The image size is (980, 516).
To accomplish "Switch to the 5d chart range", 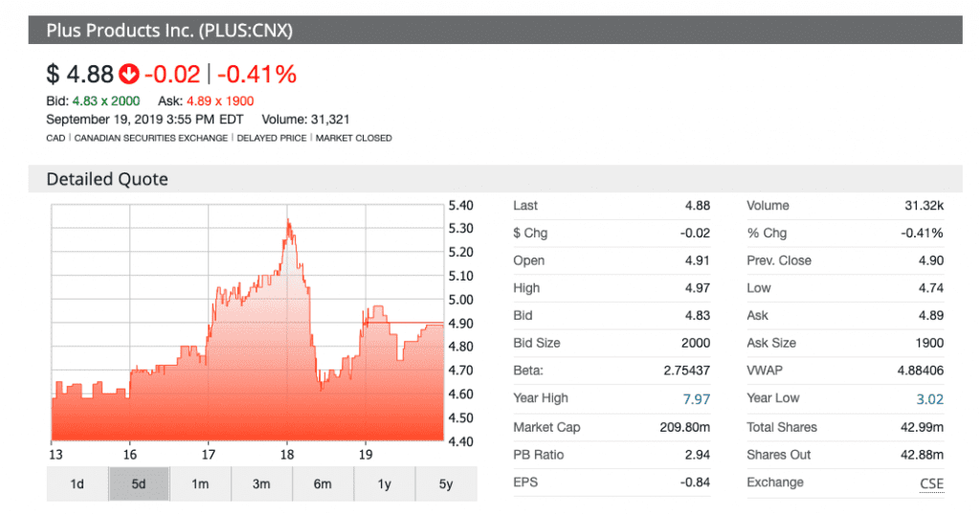I will click(x=139, y=485).
